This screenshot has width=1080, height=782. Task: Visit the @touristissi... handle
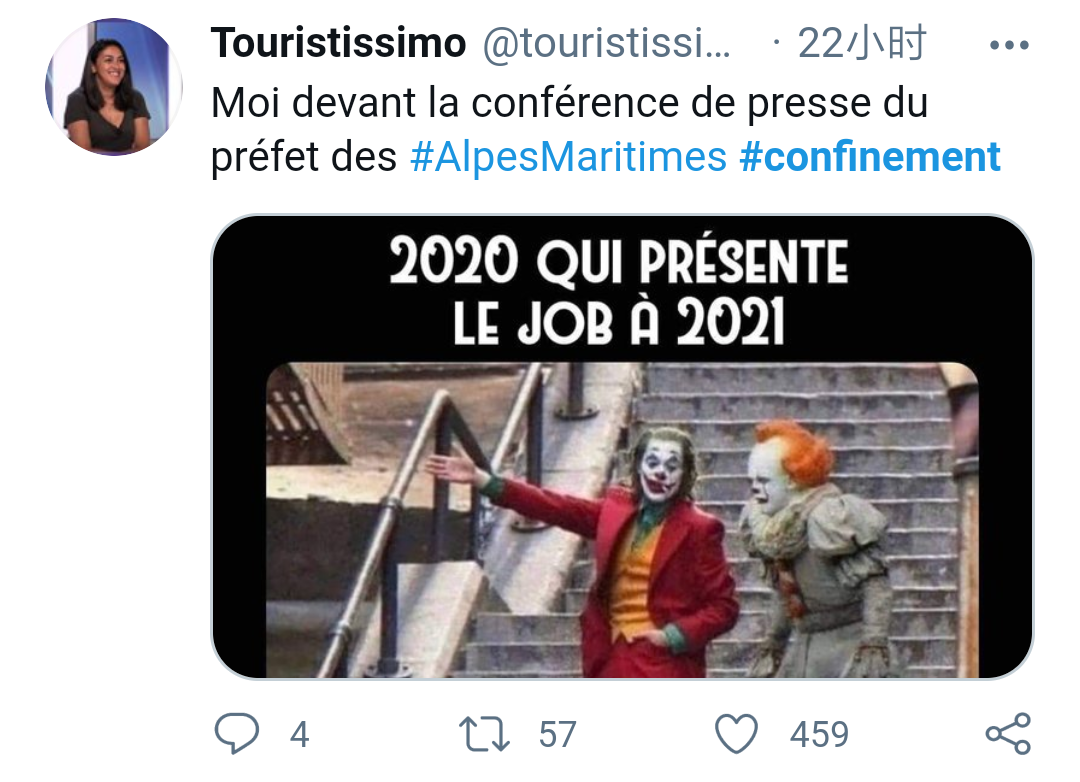coord(606,43)
